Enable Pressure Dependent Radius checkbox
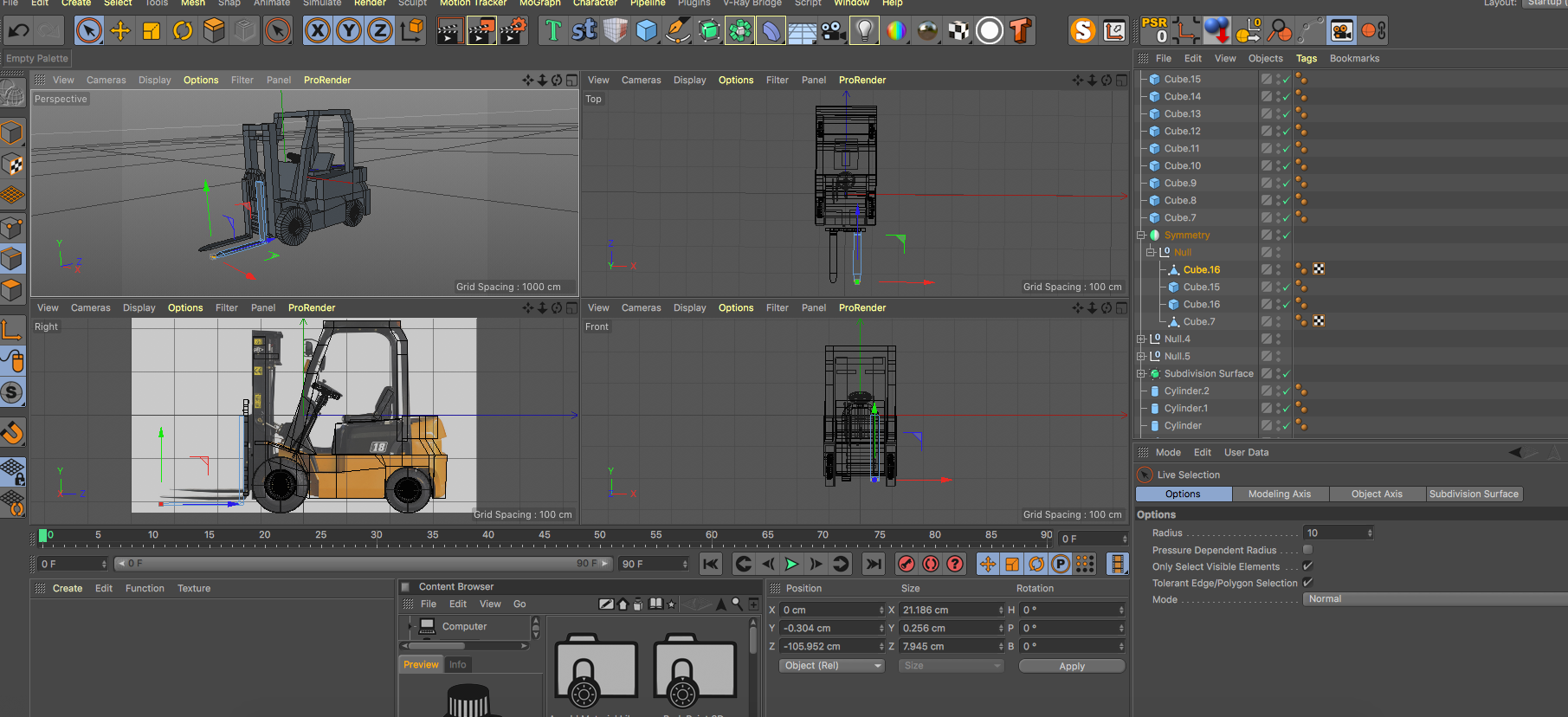 click(x=1307, y=550)
